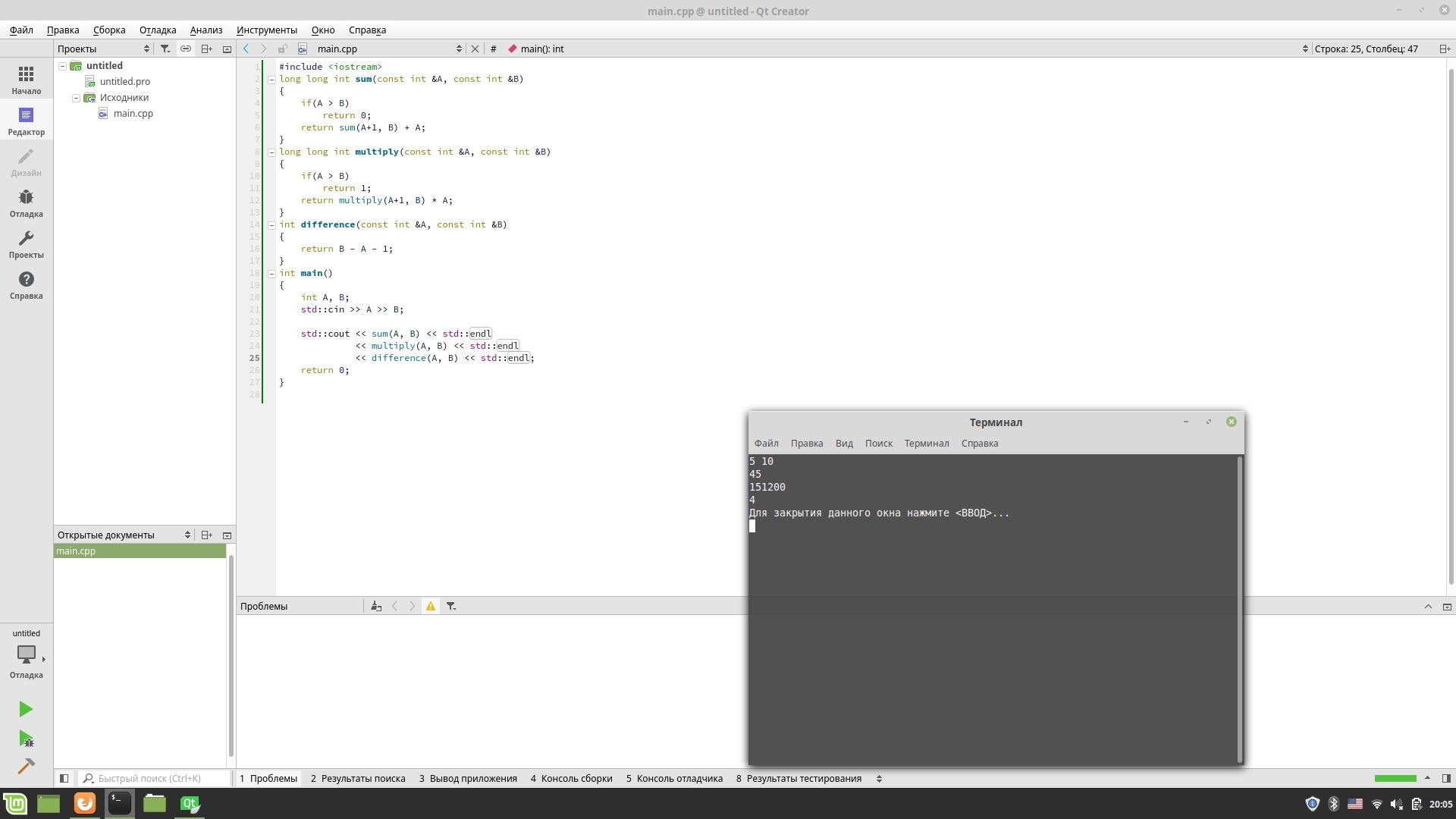1456x819 pixels.
Task: Open the Сборка menu
Action: pos(109,30)
